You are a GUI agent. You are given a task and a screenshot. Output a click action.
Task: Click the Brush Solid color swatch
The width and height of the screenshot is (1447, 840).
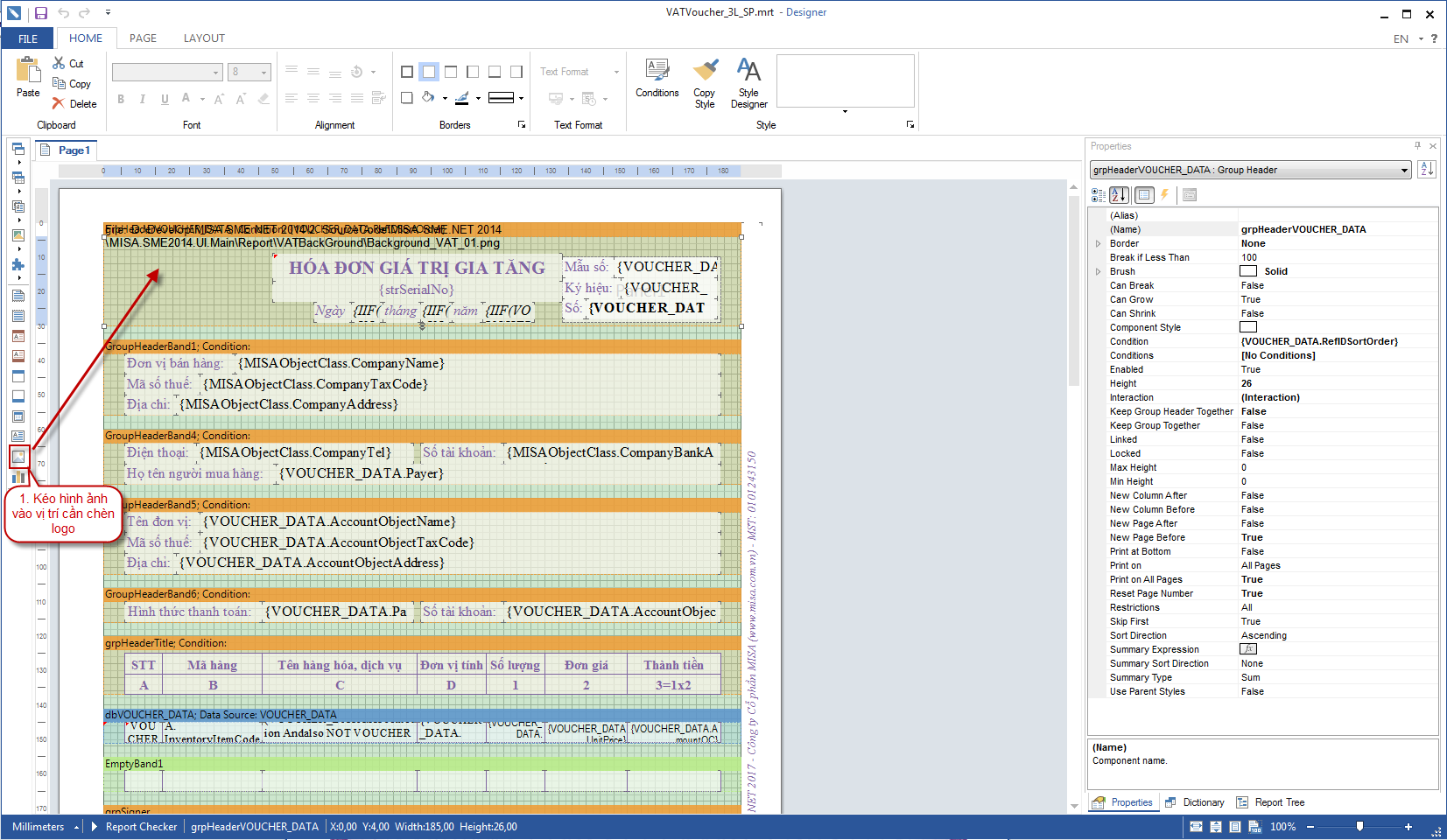point(1248,271)
